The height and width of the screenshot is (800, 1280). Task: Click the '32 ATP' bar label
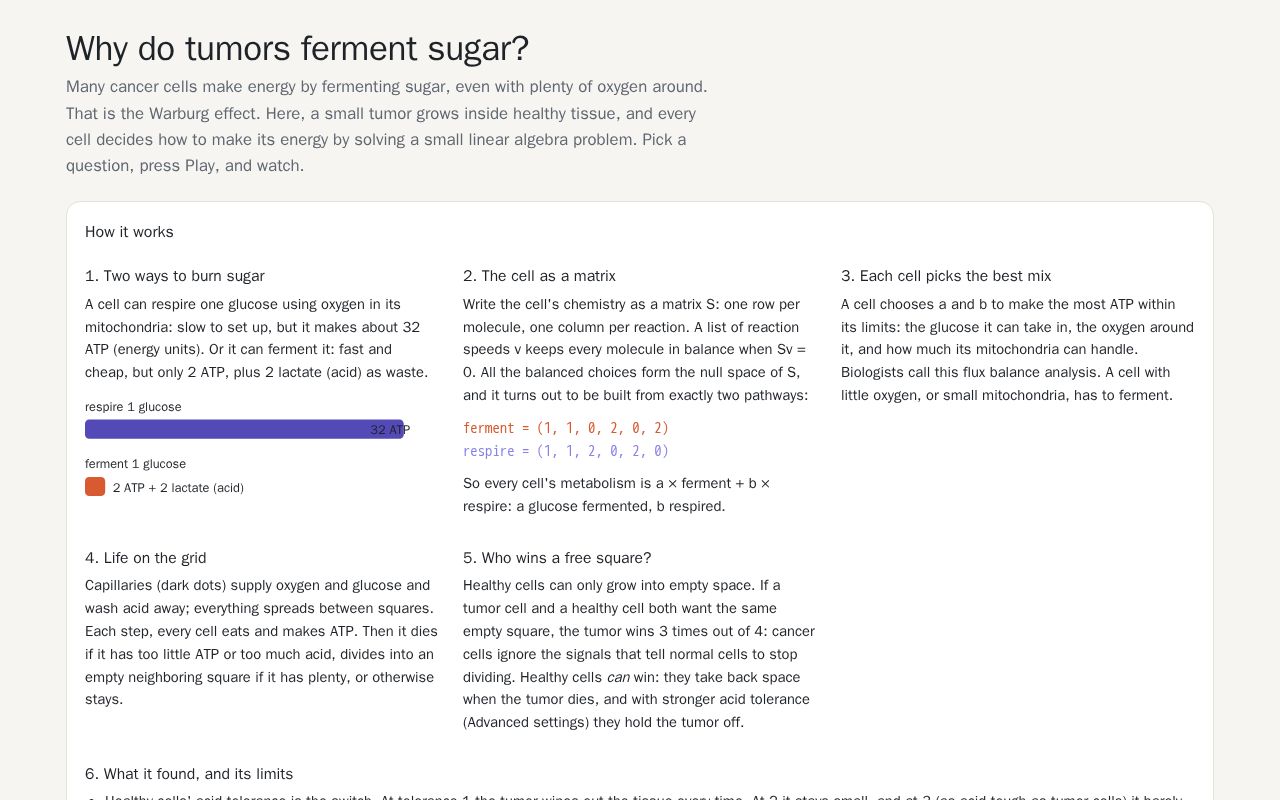click(390, 430)
